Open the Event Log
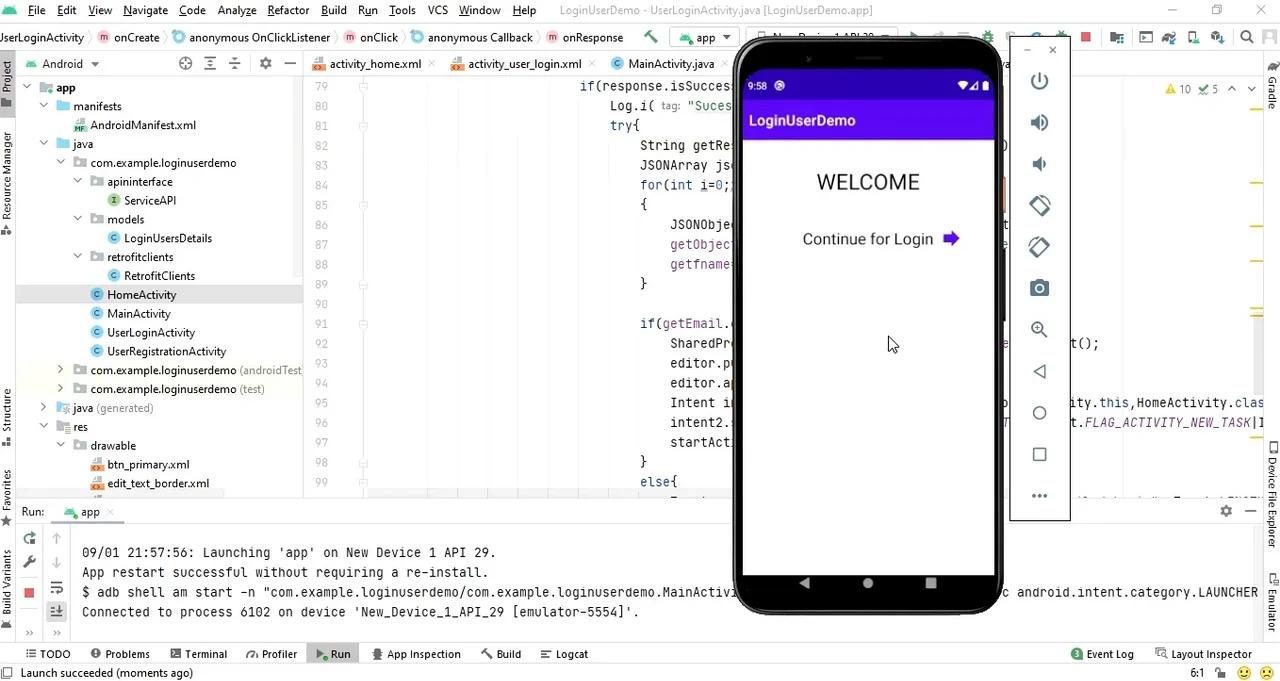This screenshot has height=681, width=1280. (x=1109, y=653)
